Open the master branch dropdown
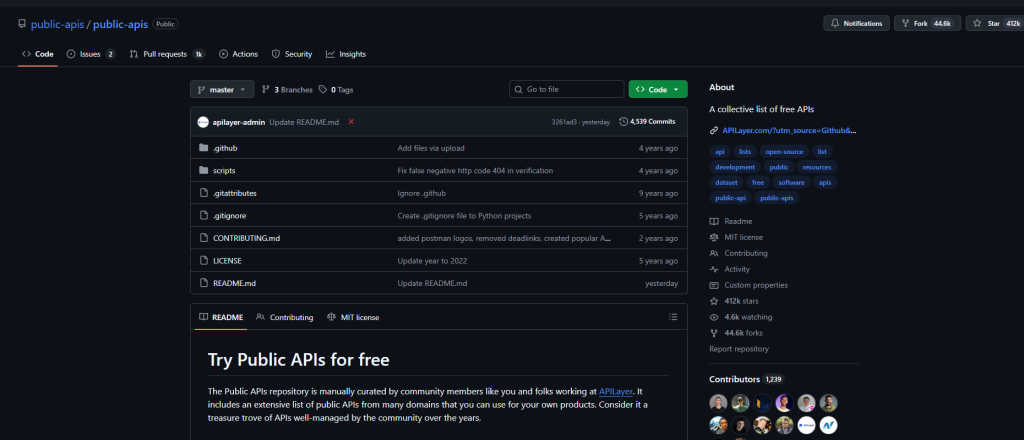1024x440 pixels. pos(222,89)
